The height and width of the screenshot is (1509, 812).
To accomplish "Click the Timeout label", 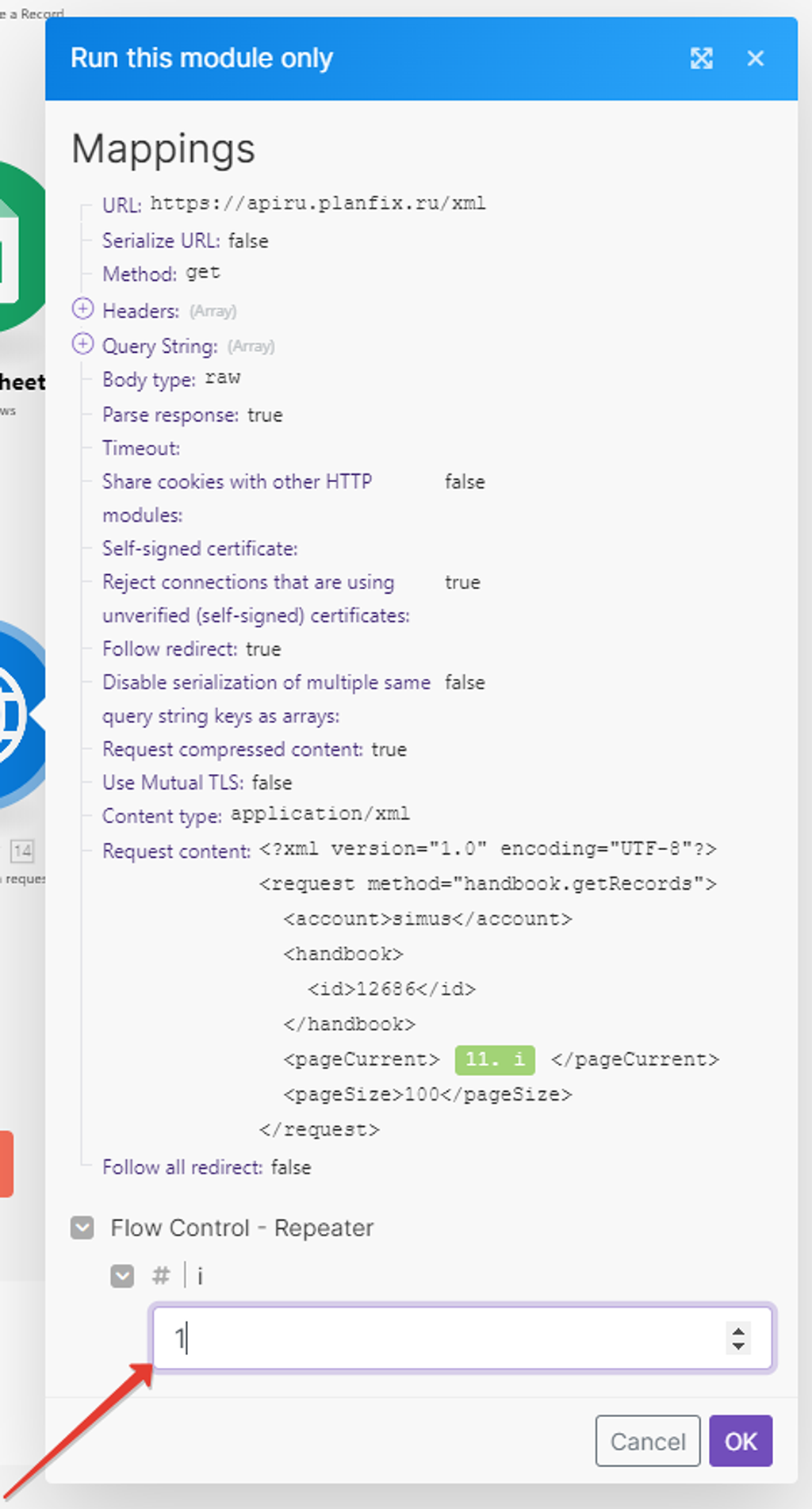I will point(141,448).
